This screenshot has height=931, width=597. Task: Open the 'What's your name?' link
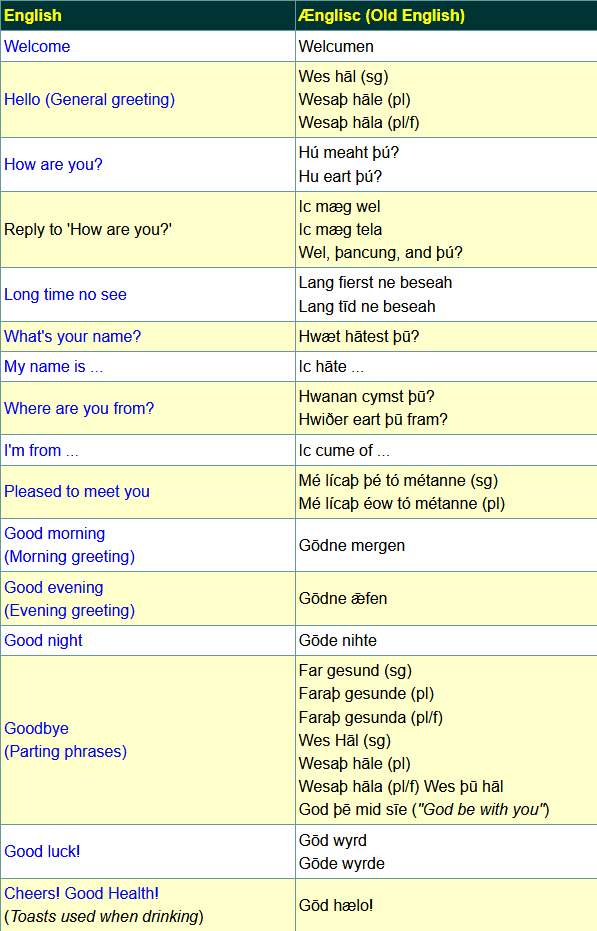point(72,337)
